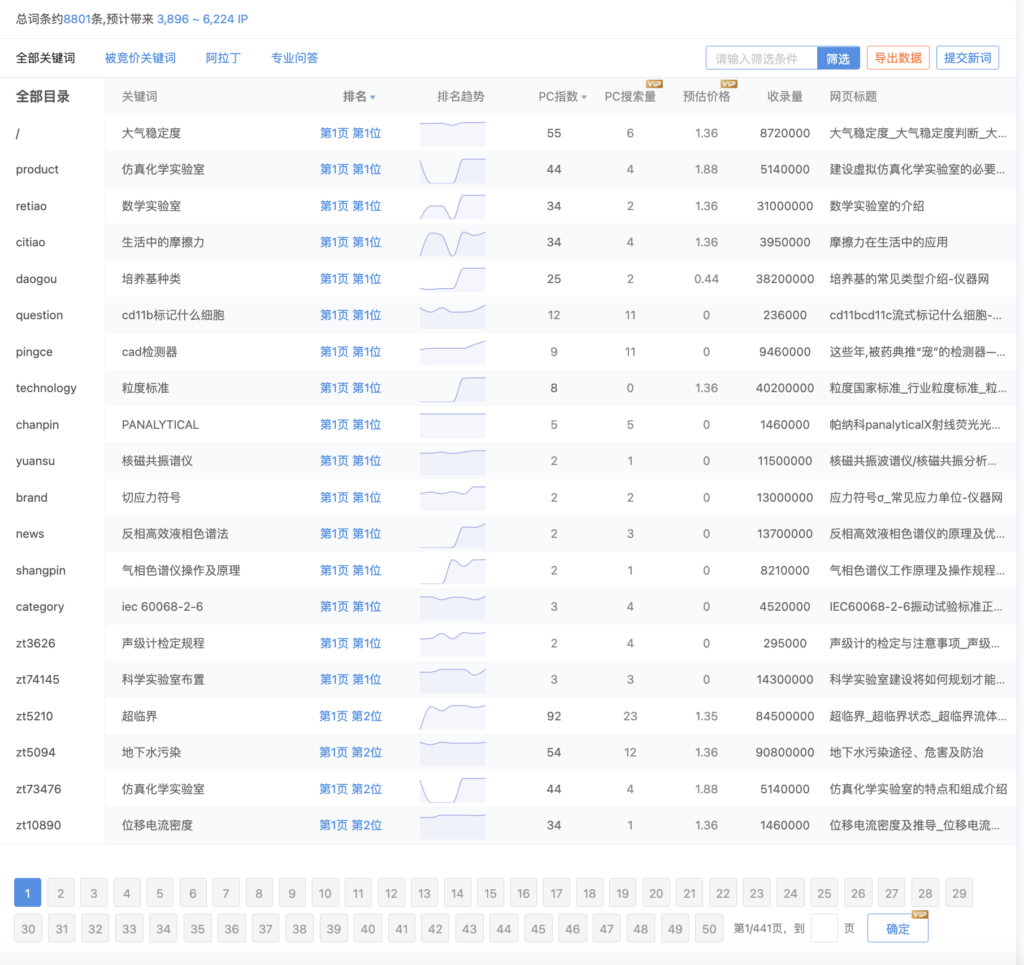Select the product directory
Screen dimensions: 1024x965
click(37, 170)
